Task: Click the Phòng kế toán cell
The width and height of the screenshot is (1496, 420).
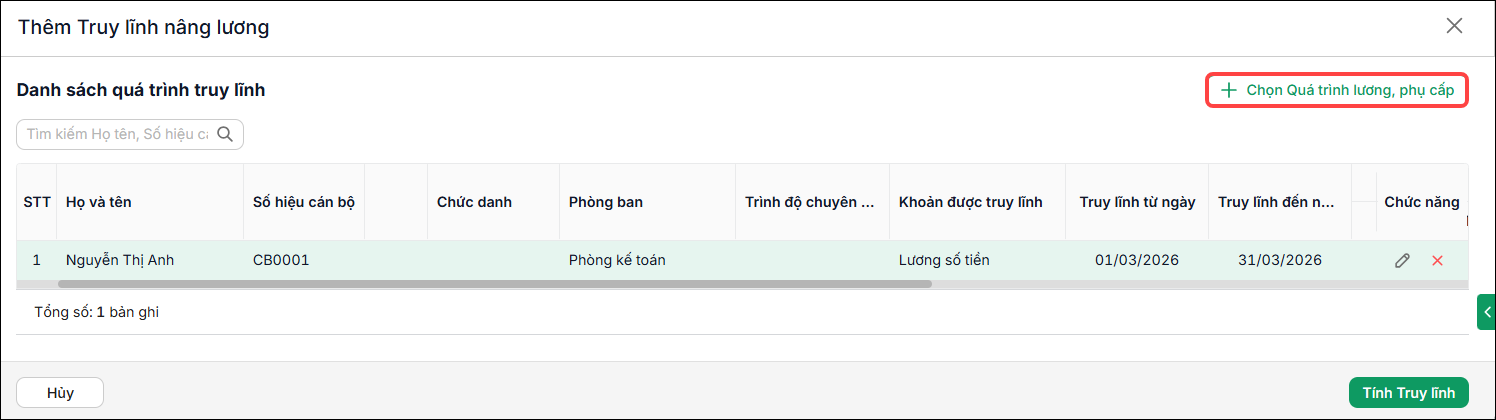Action: 617,260
